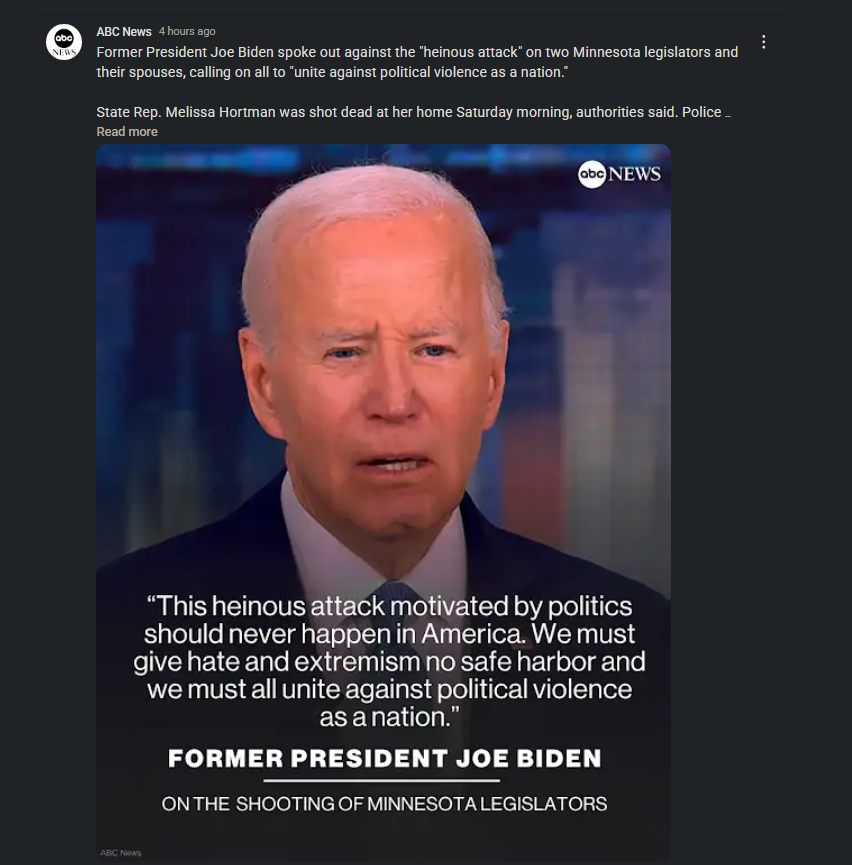Open the '4 hours ago' timestamp link
Viewport: 852px width, 865px height.
click(x=187, y=31)
